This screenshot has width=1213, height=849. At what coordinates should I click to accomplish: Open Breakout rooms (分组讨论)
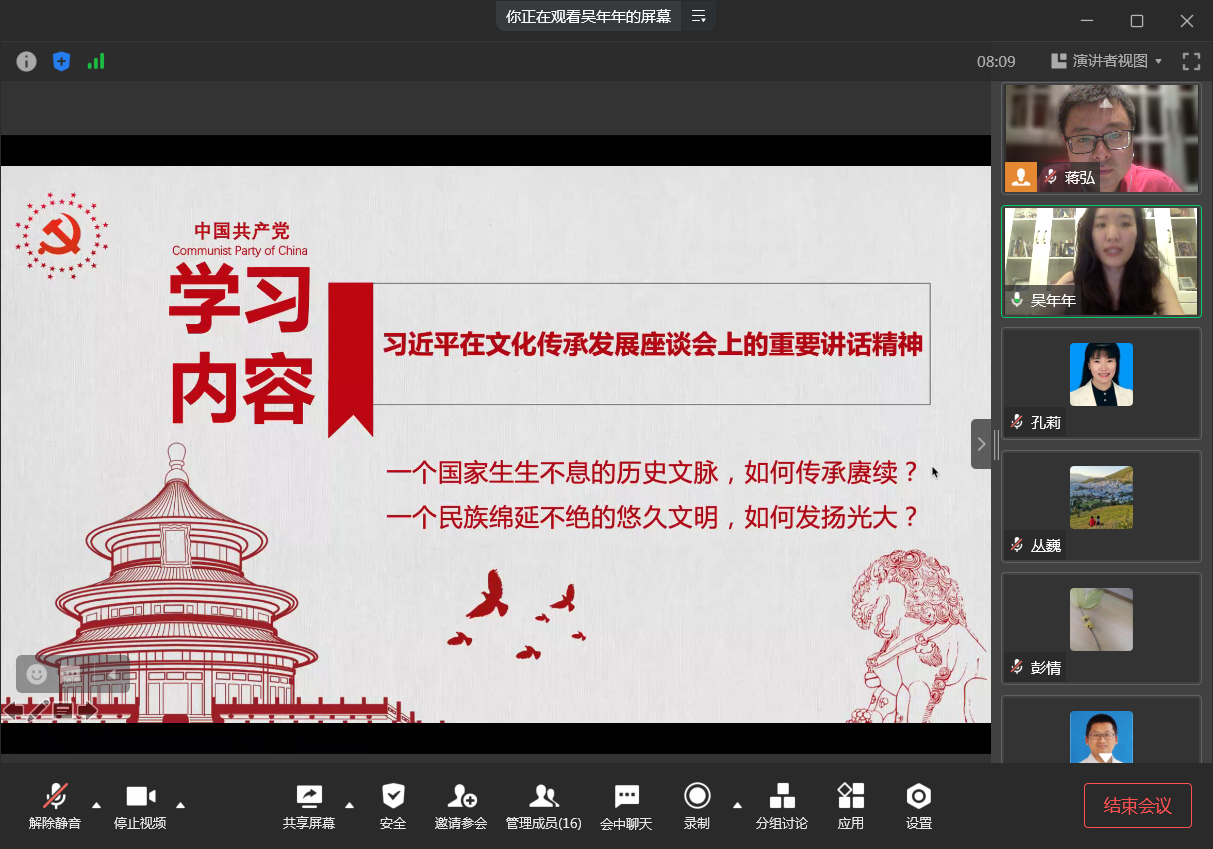click(x=782, y=806)
